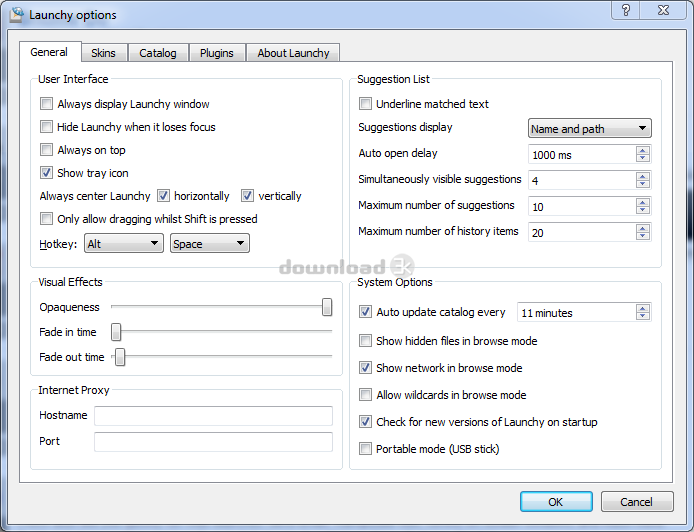Image resolution: width=694 pixels, height=532 pixels.
Task: Open the Catalog tab
Action: (x=158, y=53)
